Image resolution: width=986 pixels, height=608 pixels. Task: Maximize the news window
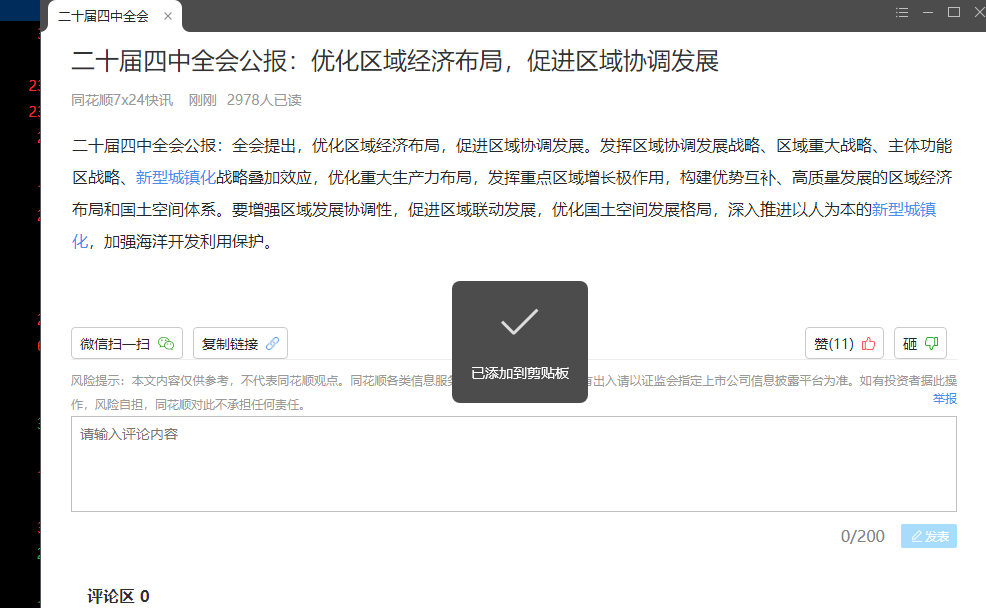click(954, 13)
